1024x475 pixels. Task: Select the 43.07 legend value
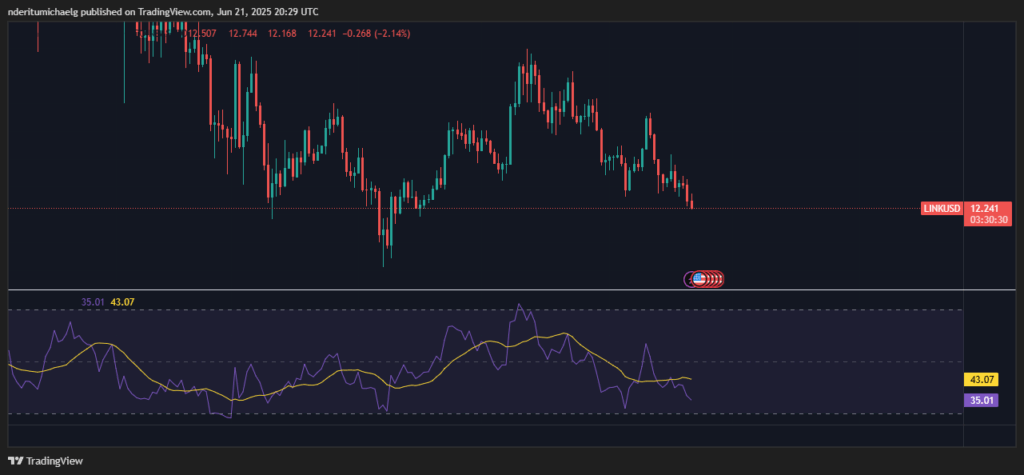pos(121,303)
